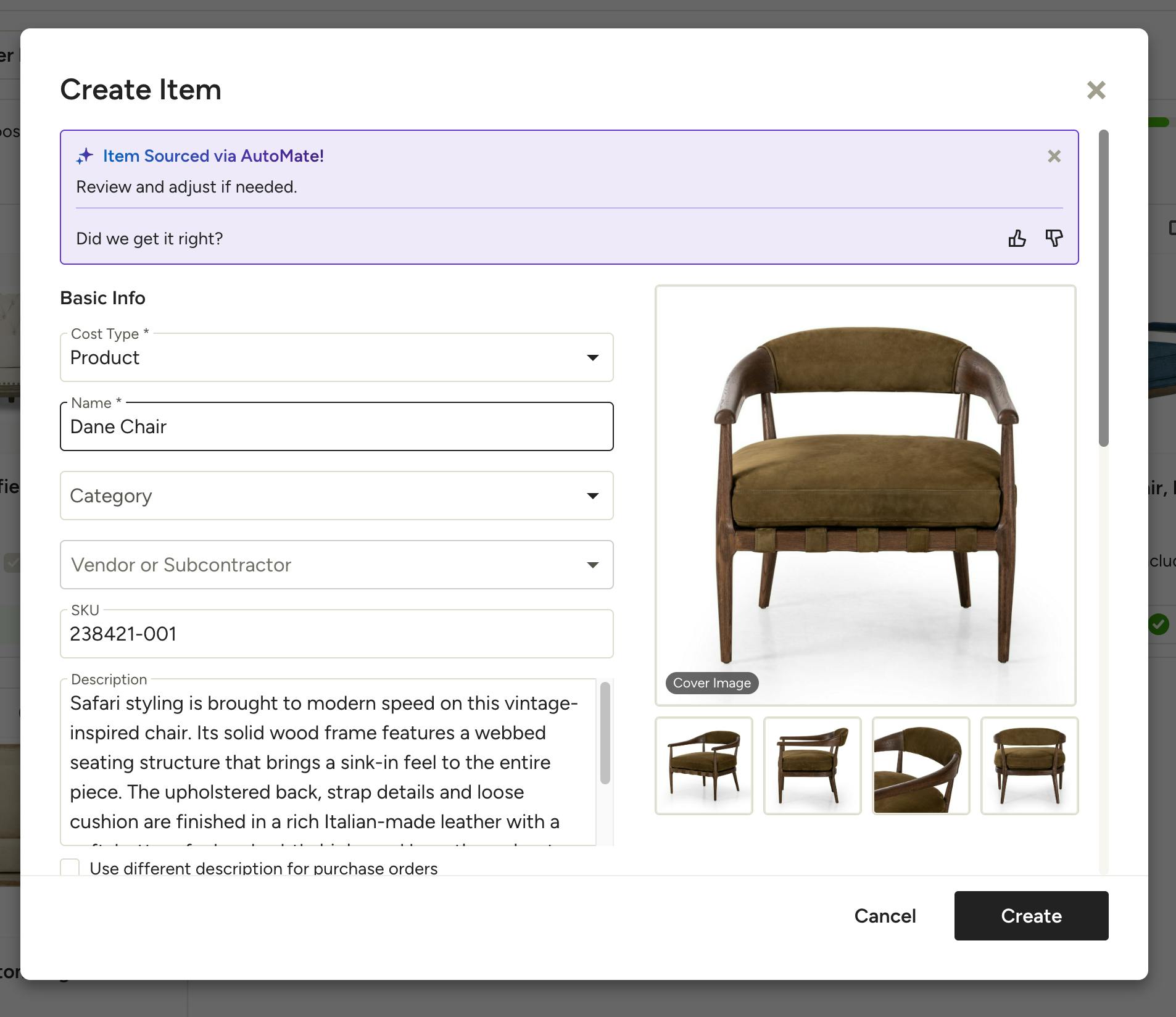
Task: Click the AutoMate sparkle icon
Action: coord(85,156)
